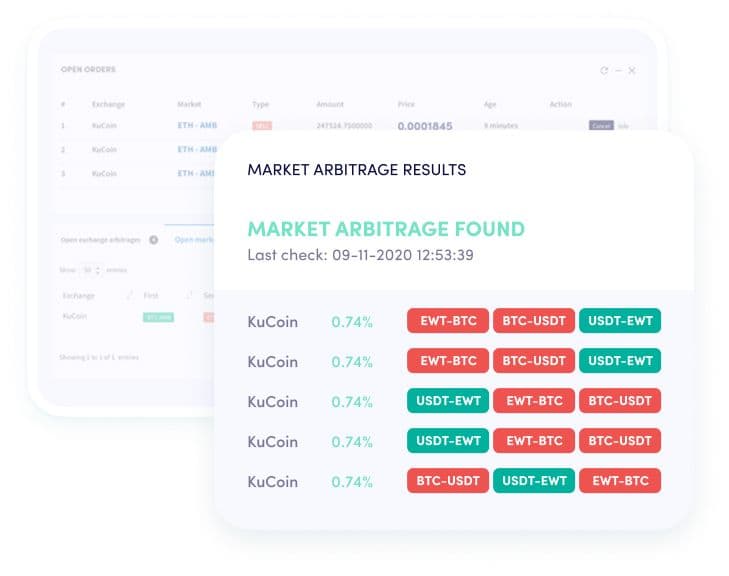Select 0.74% profit in the first result row

352,322
